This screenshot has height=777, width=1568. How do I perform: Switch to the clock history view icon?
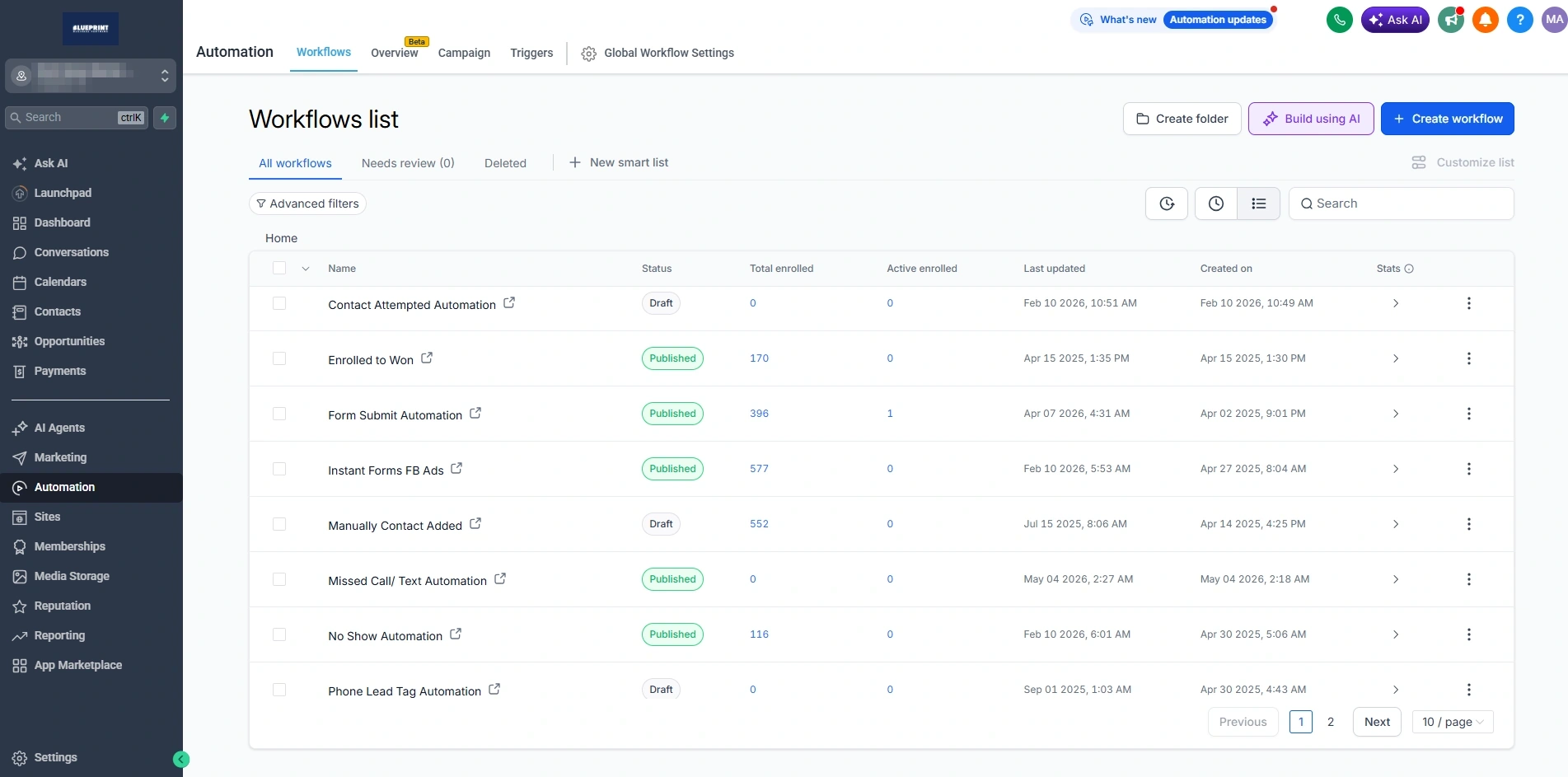coord(1216,204)
